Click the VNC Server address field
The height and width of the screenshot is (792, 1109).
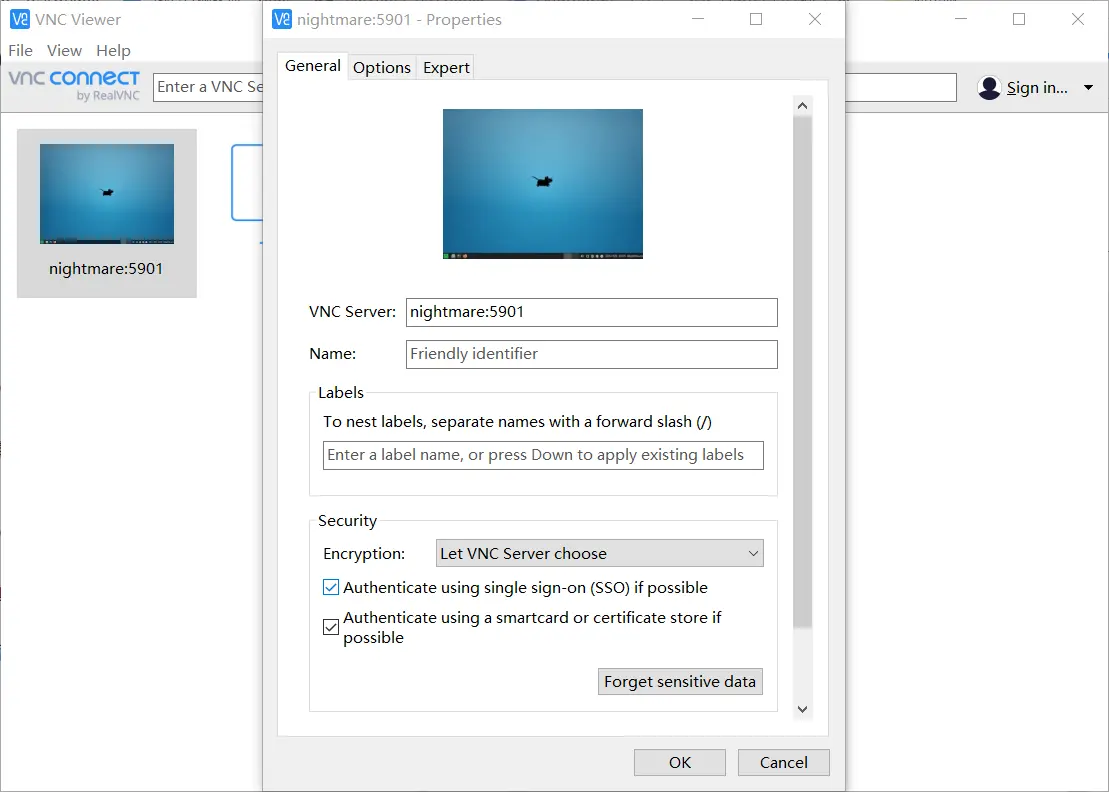click(591, 312)
